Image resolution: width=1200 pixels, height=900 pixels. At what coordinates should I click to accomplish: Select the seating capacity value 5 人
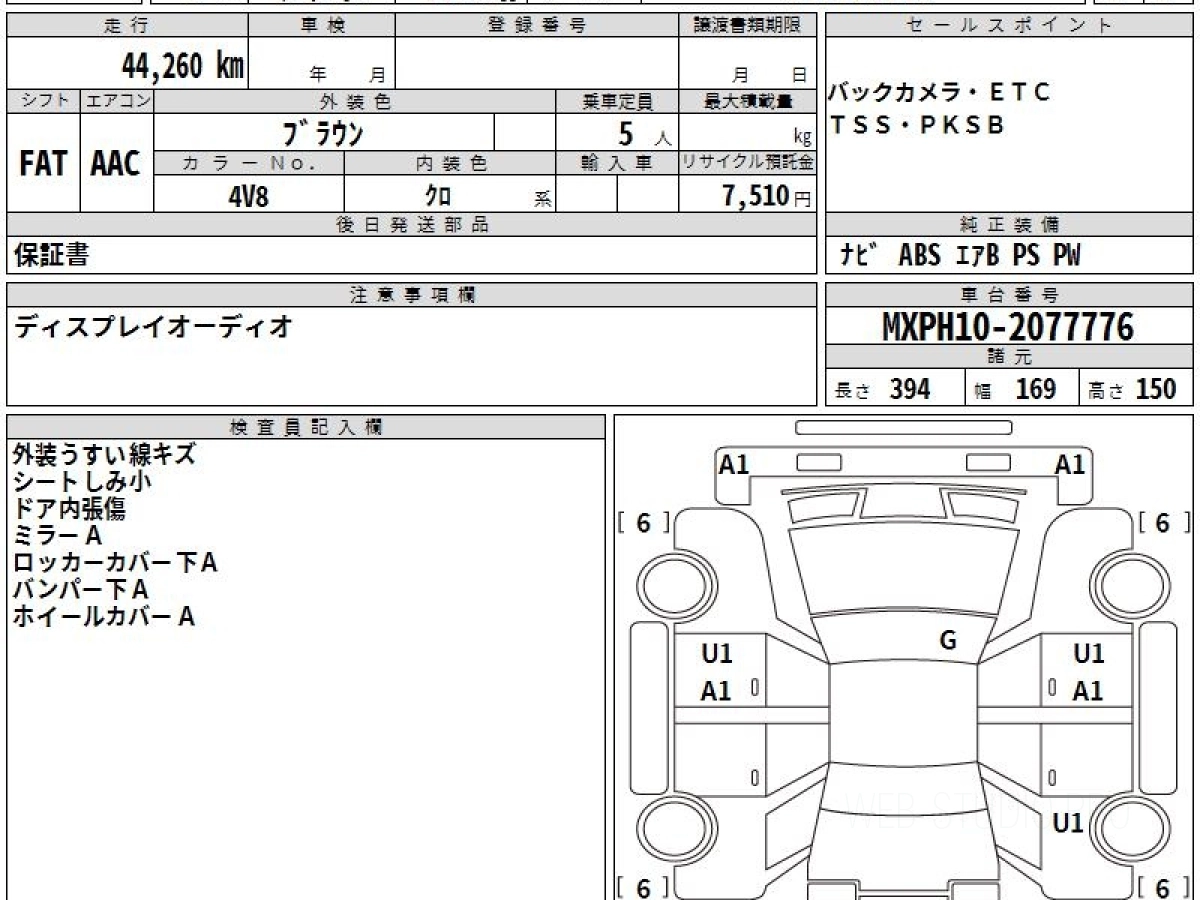pos(644,133)
